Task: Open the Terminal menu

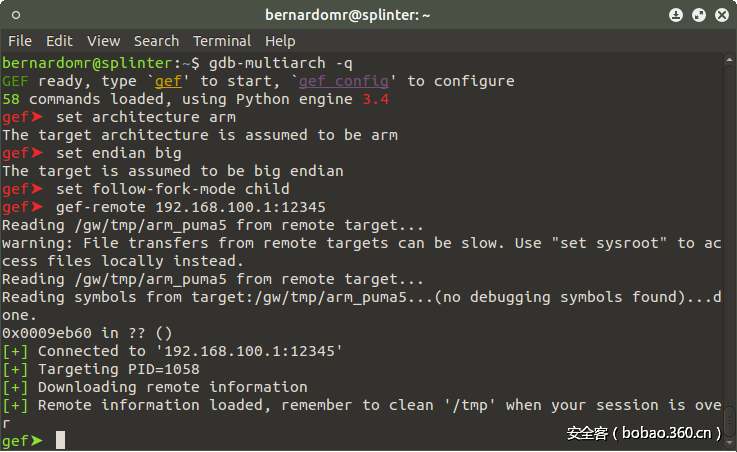Action: point(222,41)
